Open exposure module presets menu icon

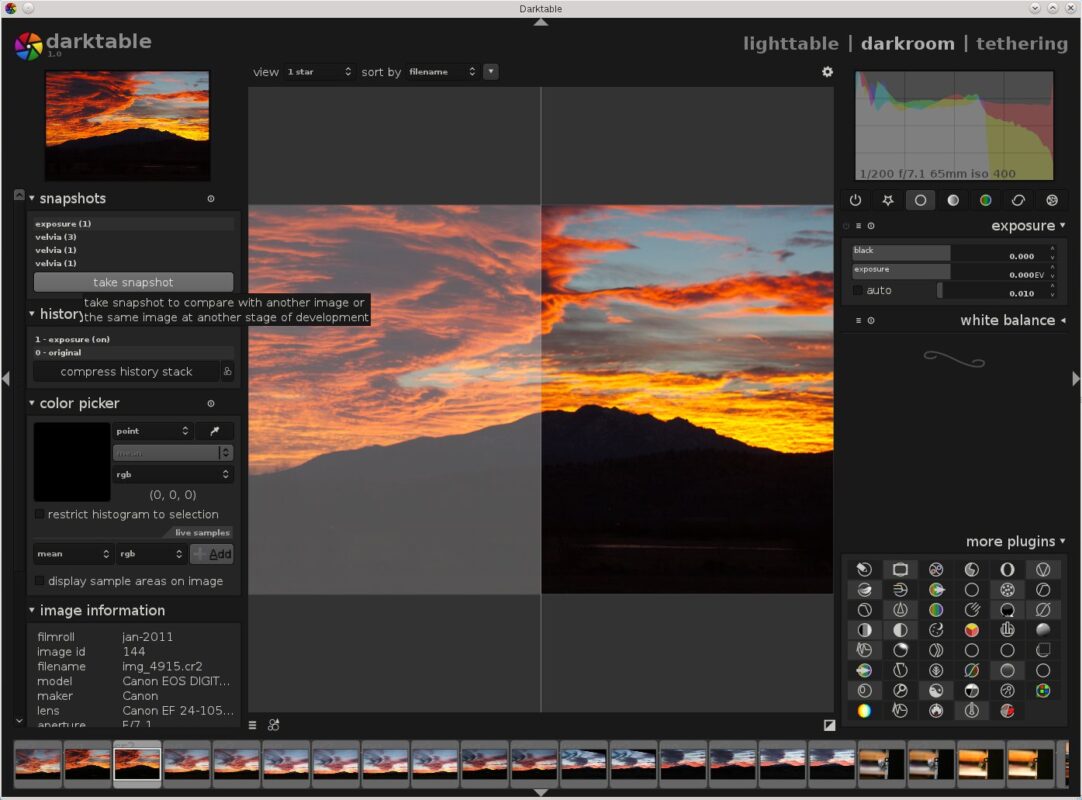coord(858,226)
